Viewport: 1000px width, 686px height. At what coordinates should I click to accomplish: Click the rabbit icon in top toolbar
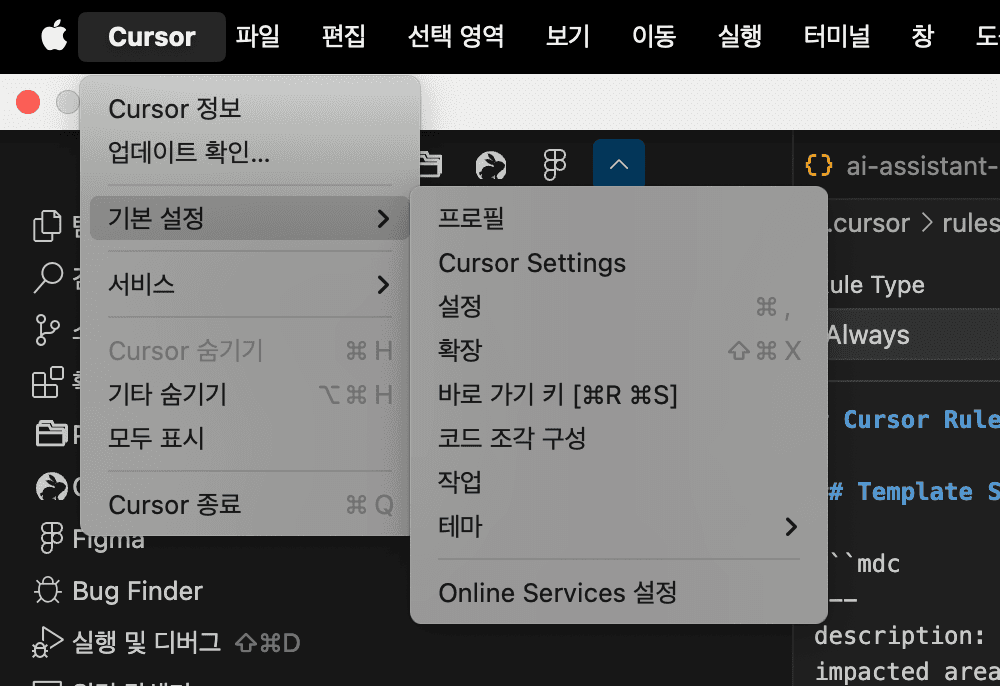tap(491, 166)
